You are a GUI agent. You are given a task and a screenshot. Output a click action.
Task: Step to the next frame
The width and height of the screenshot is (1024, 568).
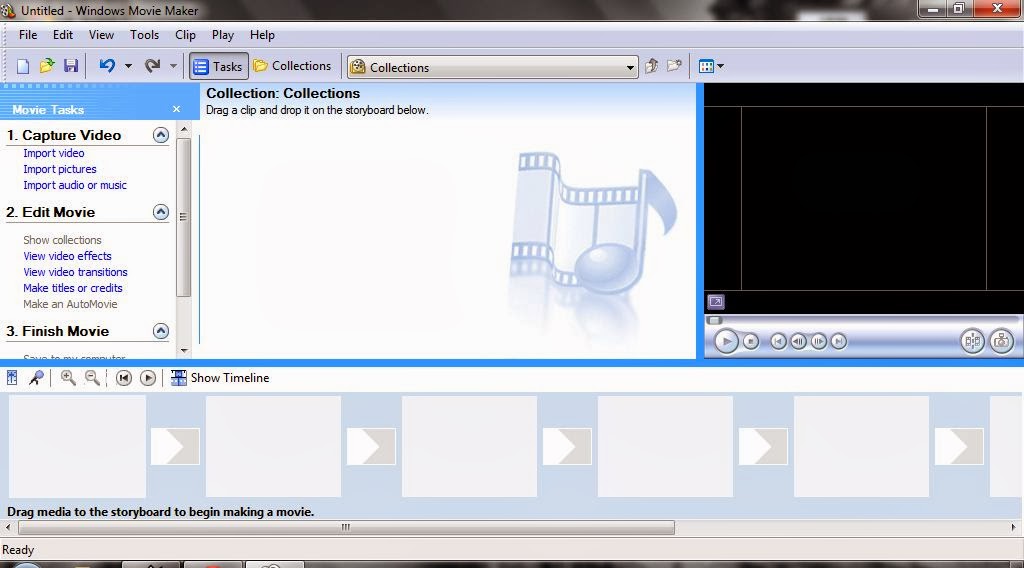click(x=818, y=341)
